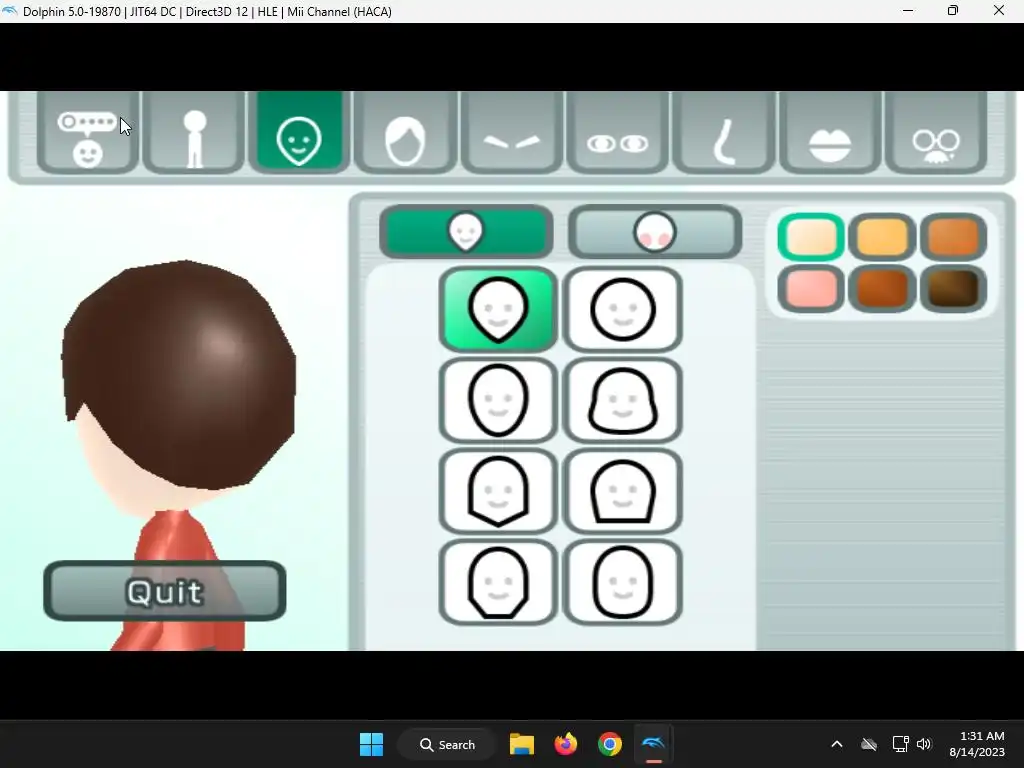
Task: Open the Mii profile and name tab
Action: coord(88,133)
